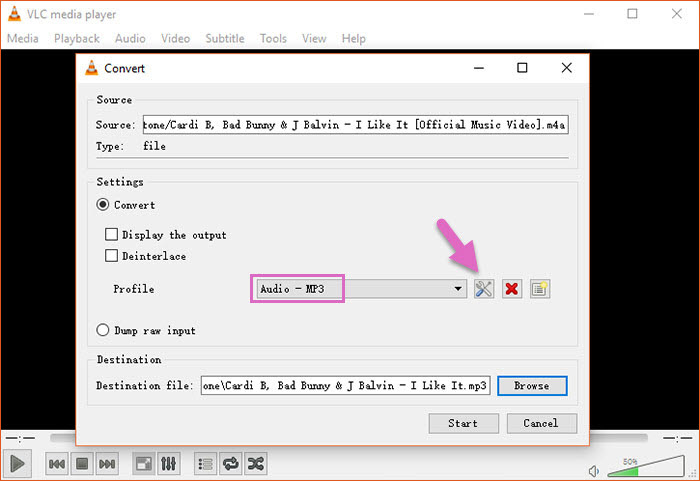
Task: Click the Cancel button
Action: [x=542, y=423]
